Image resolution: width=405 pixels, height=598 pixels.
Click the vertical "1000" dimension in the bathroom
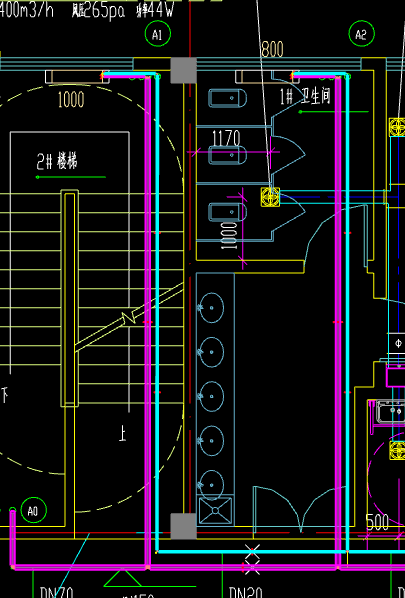pos(229,236)
